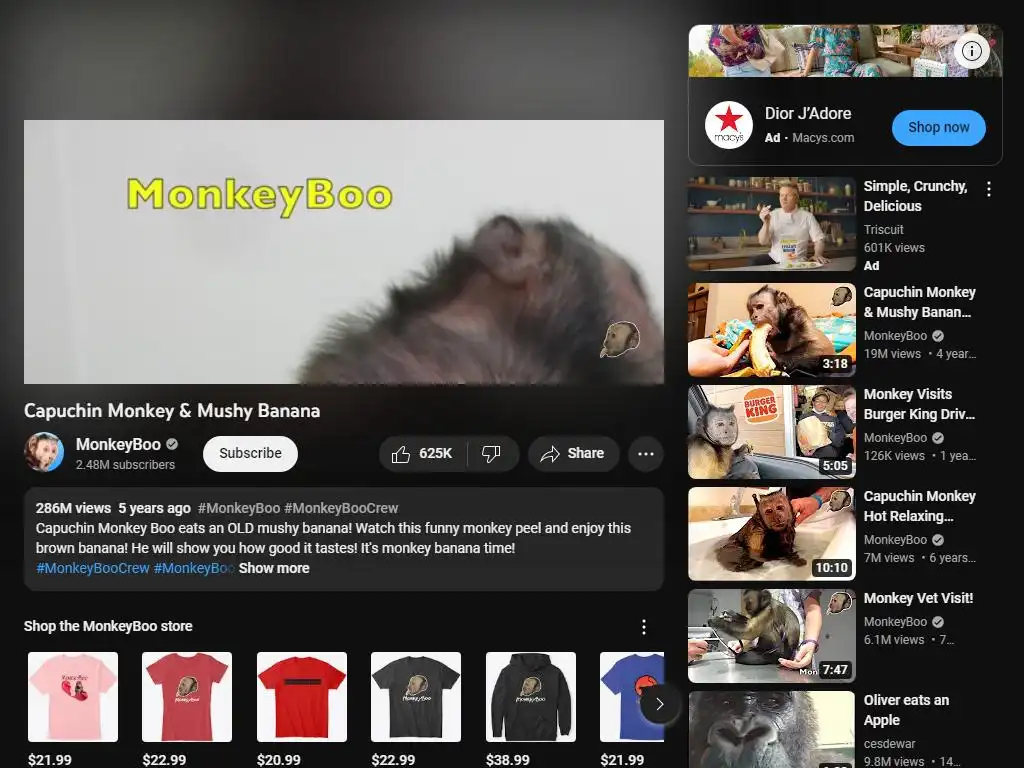Click the $20.99 price label
The image size is (1024, 768).
coord(279,760)
